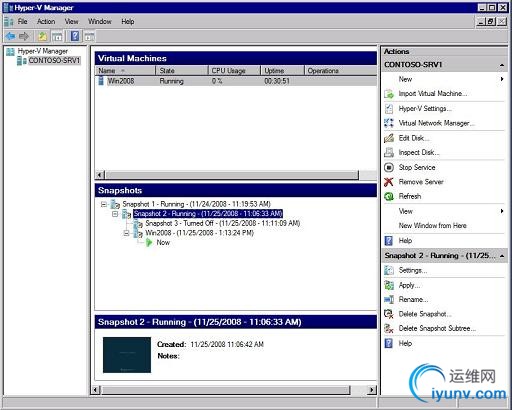
Task: Click the blue Help toolbar icon
Action: (x=75, y=36)
